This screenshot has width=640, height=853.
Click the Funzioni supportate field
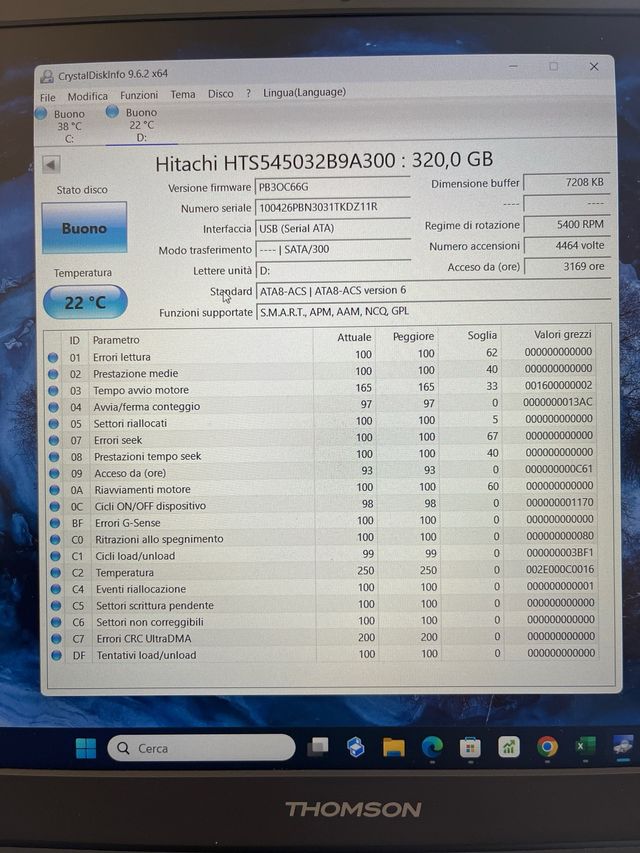click(x=433, y=312)
